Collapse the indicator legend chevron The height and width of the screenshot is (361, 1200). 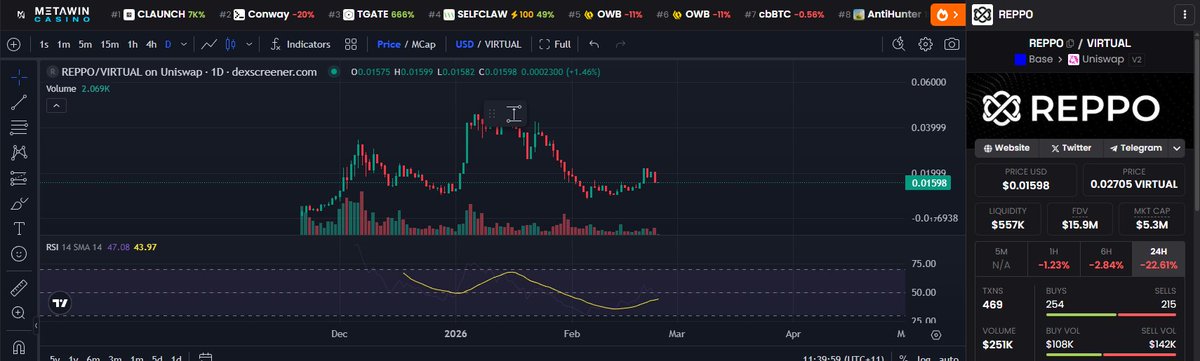pos(57,105)
